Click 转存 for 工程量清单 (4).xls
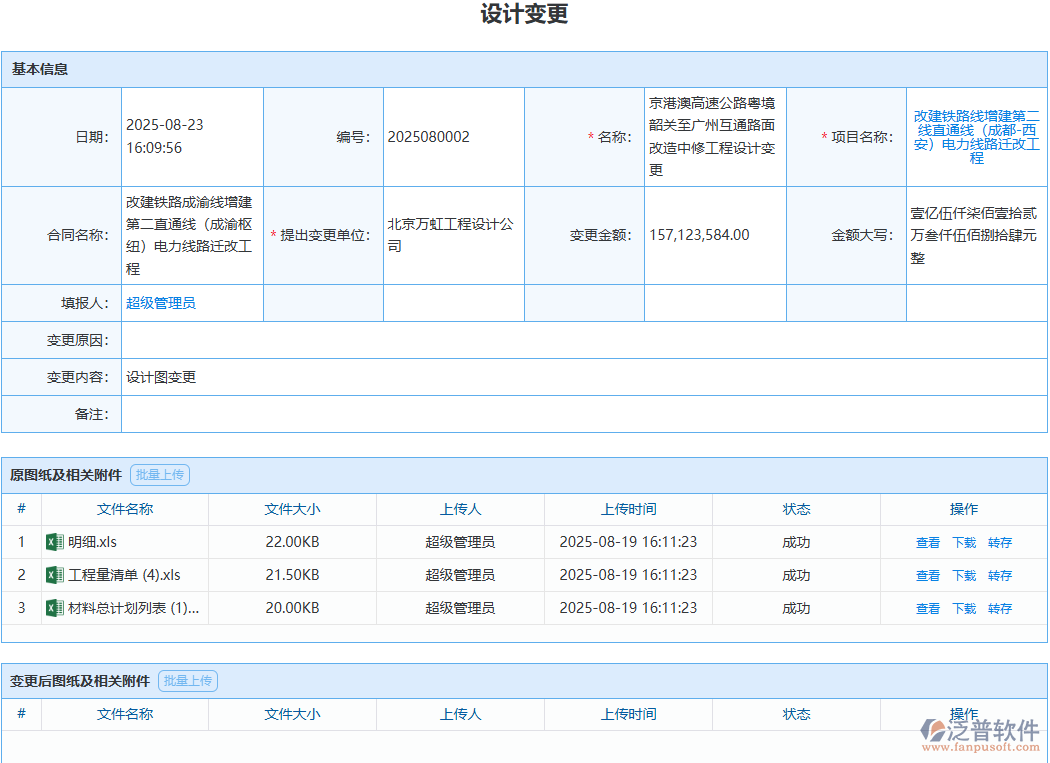1050x763 pixels. coord(999,574)
